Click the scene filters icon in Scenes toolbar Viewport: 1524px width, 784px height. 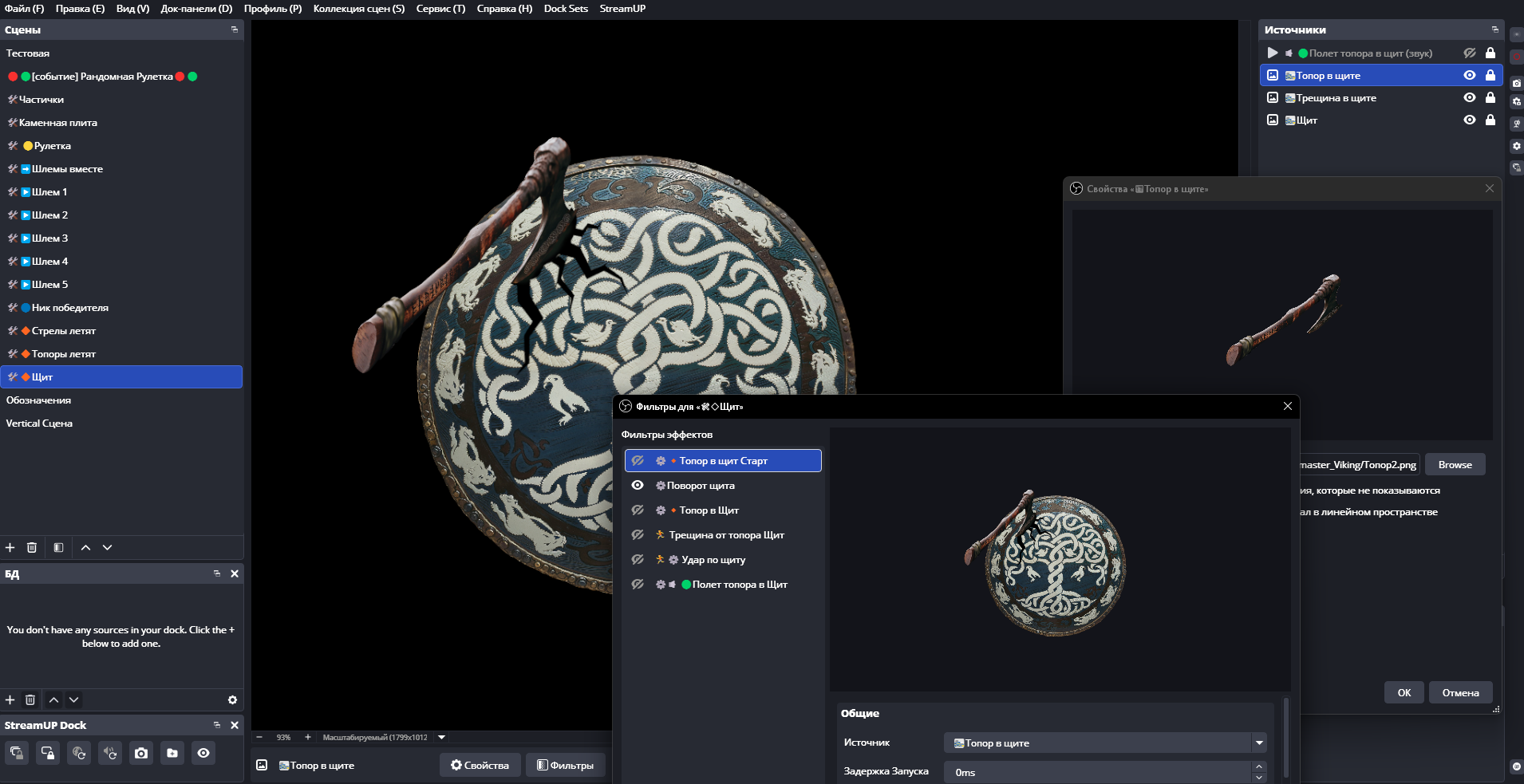coord(58,547)
